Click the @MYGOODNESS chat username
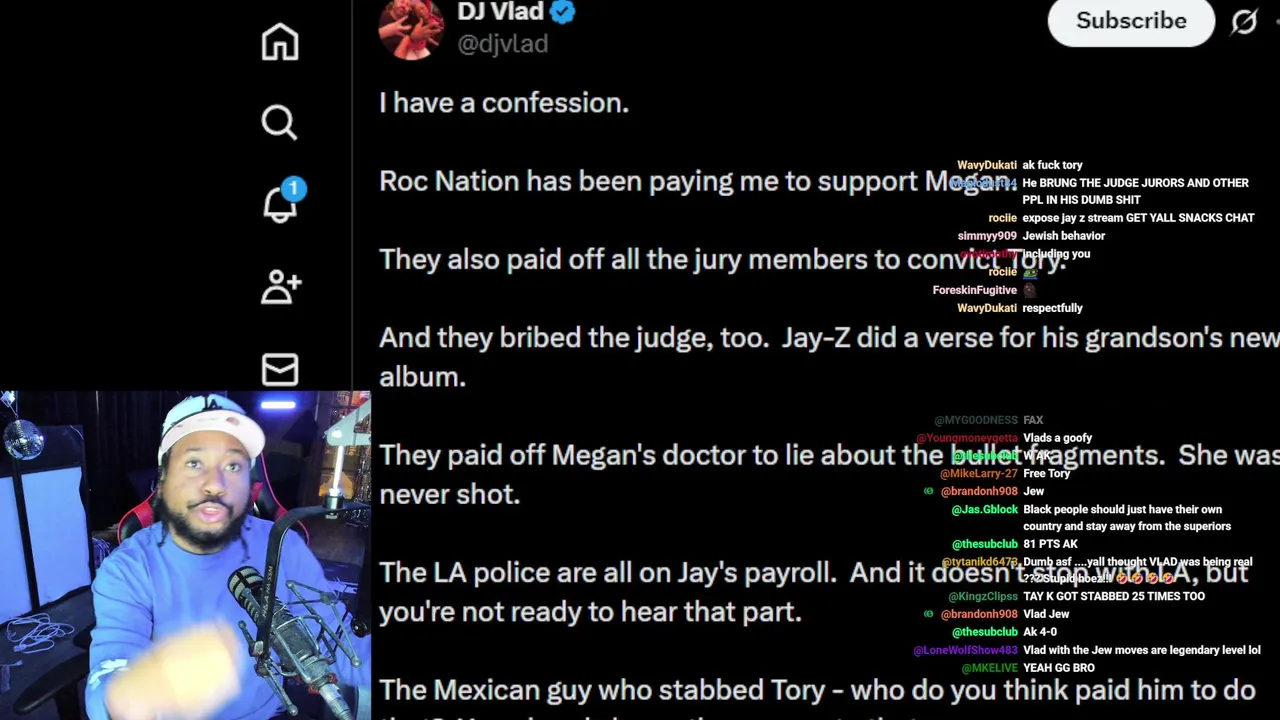The height and width of the screenshot is (720, 1280). click(x=975, y=420)
